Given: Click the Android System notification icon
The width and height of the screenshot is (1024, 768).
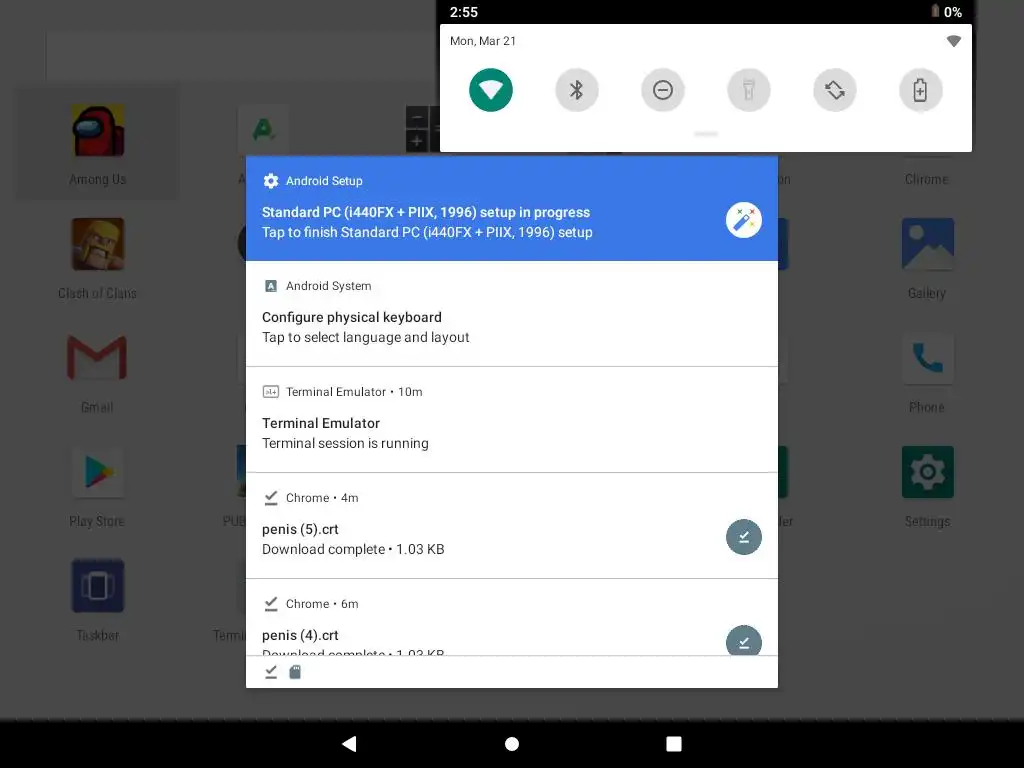Looking at the screenshot, I should tap(270, 286).
